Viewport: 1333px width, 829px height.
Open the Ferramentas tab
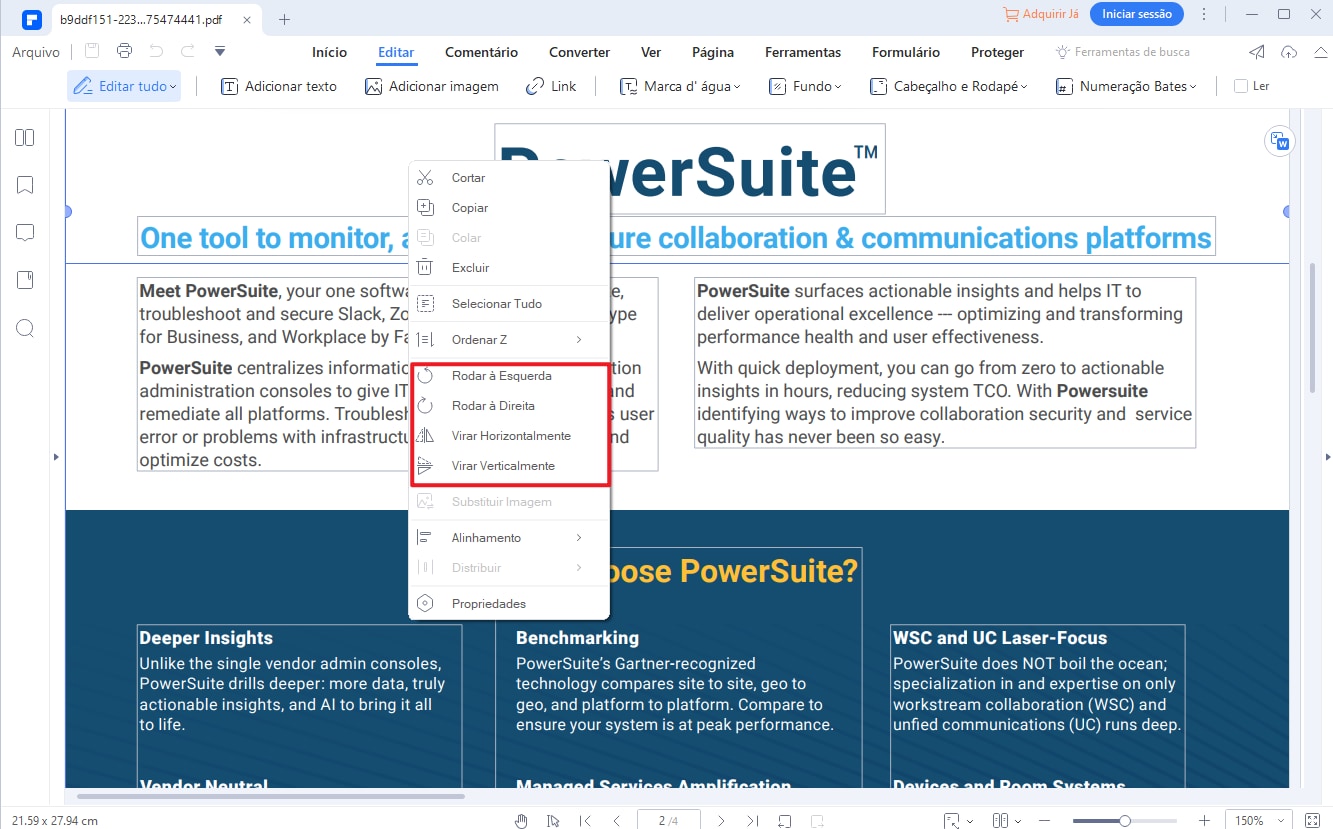[803, 52]
